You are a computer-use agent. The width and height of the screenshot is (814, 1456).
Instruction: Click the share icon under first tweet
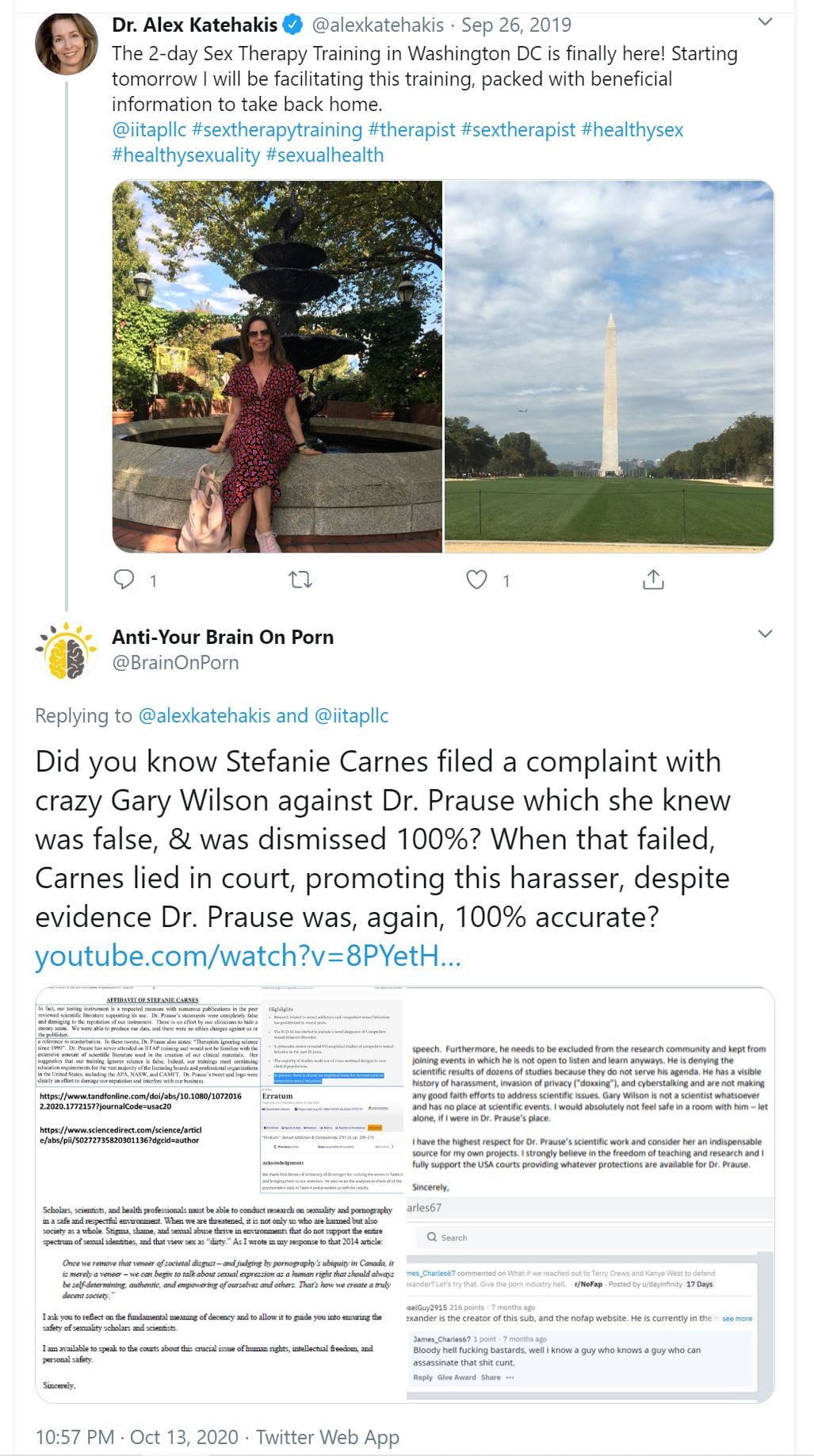click(x=652, y=580)
